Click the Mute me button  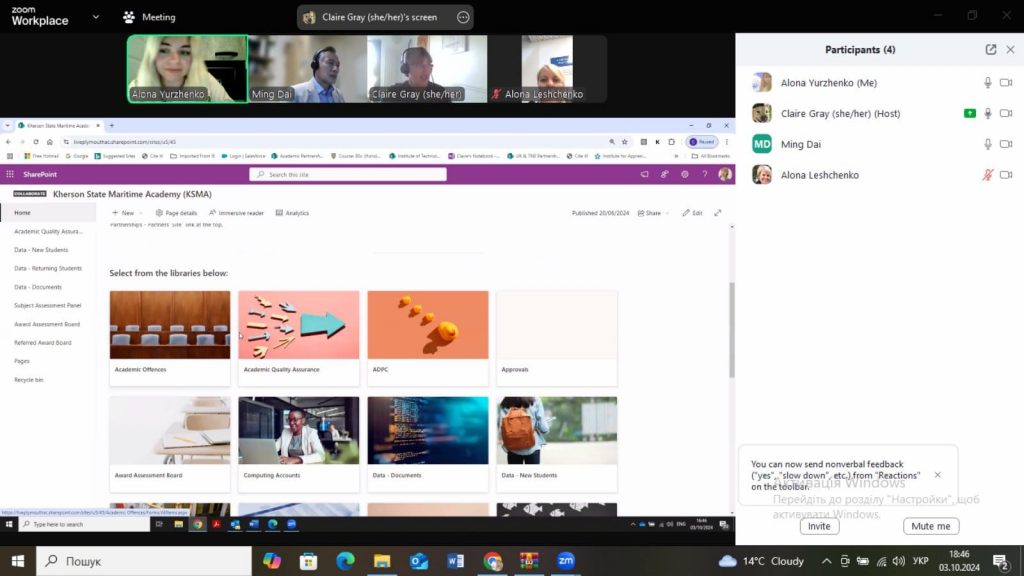click(930, 526)
